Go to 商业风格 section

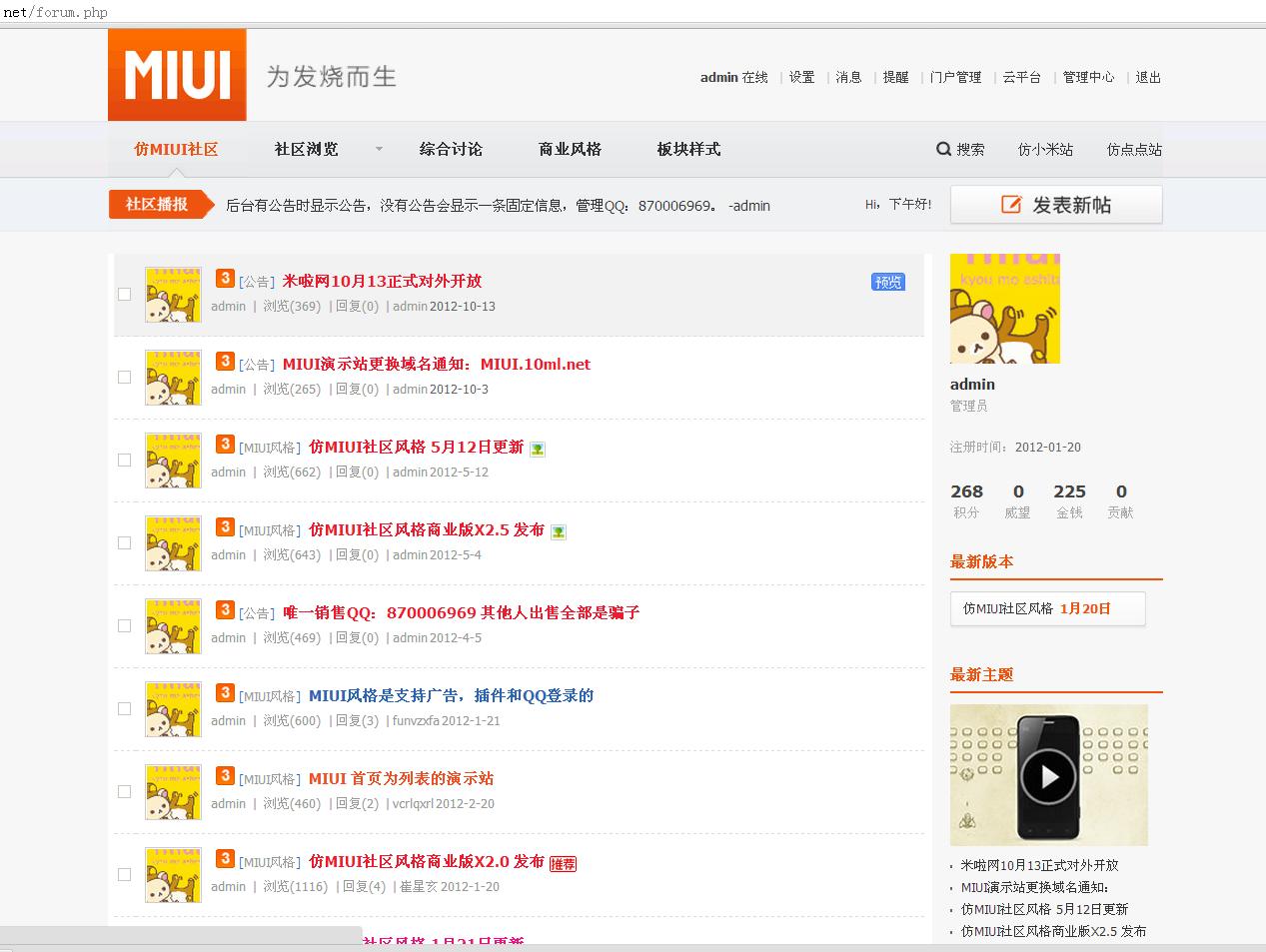pyautogui.click(x=570, y=149)
